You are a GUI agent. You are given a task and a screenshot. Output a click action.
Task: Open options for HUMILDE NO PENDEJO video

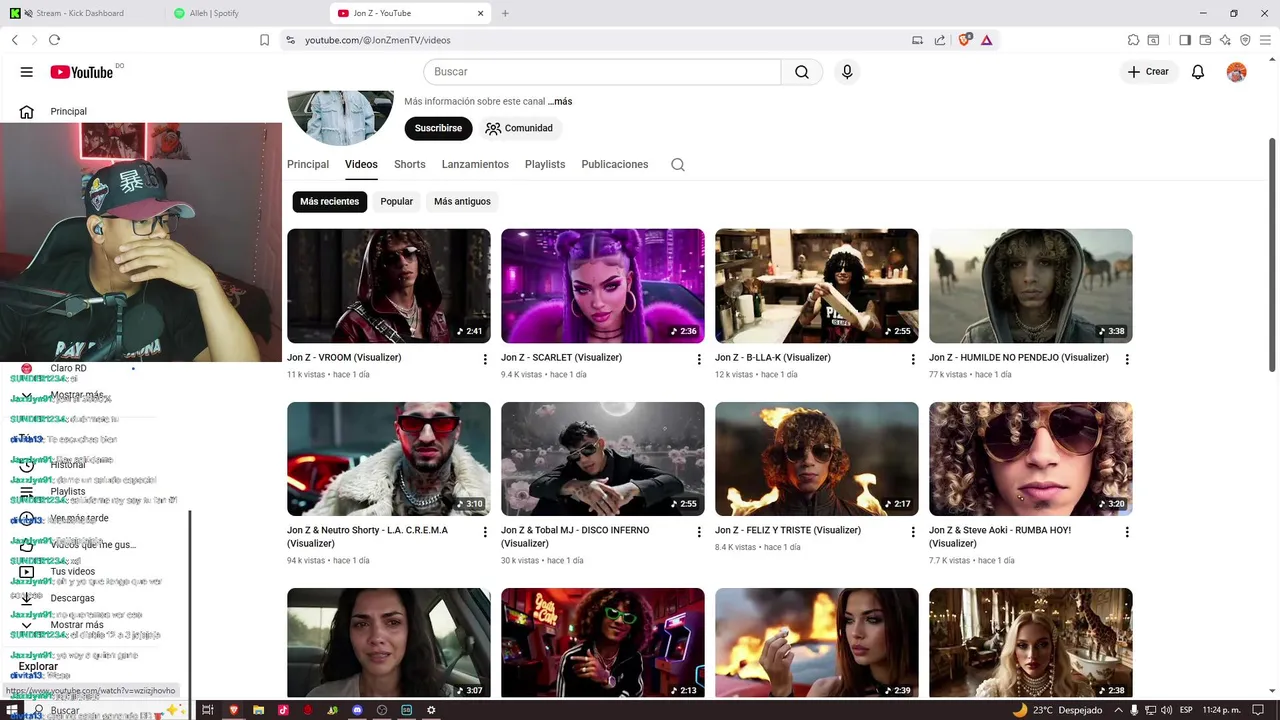coord(1127,359)
